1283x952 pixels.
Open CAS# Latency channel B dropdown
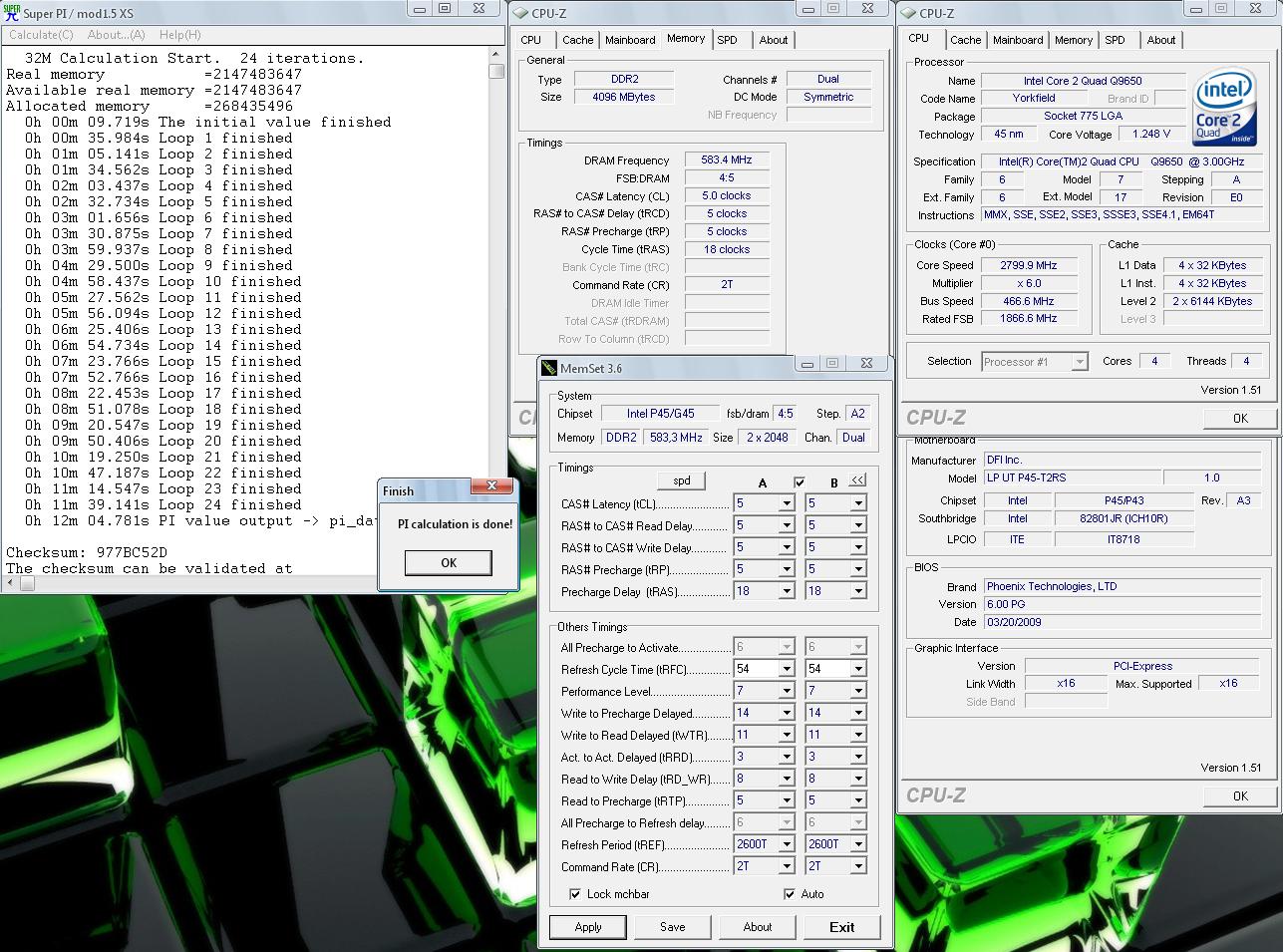(857, 503)
